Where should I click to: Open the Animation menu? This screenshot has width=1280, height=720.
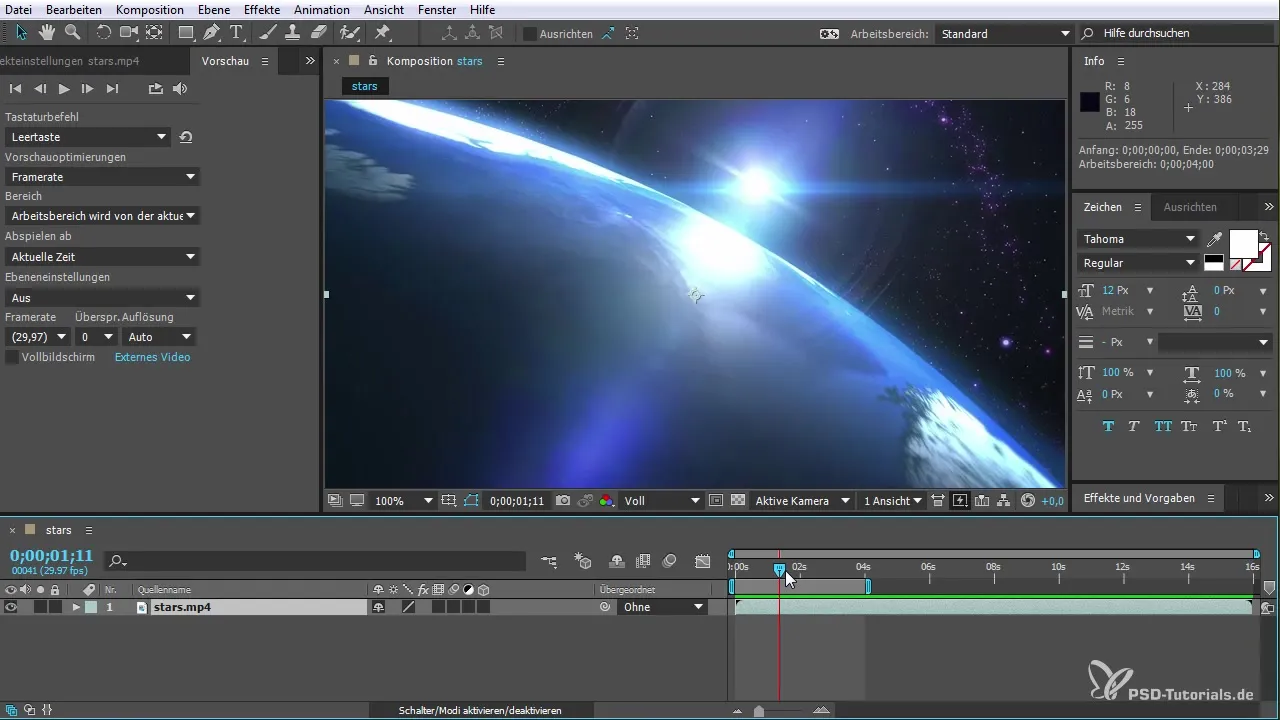[x=322, y=9]
